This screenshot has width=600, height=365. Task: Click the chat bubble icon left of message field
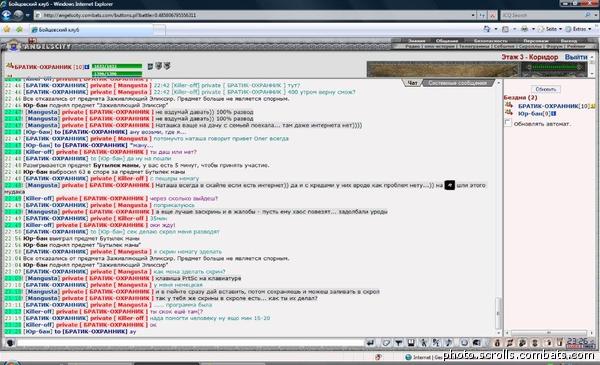[10, 342]
